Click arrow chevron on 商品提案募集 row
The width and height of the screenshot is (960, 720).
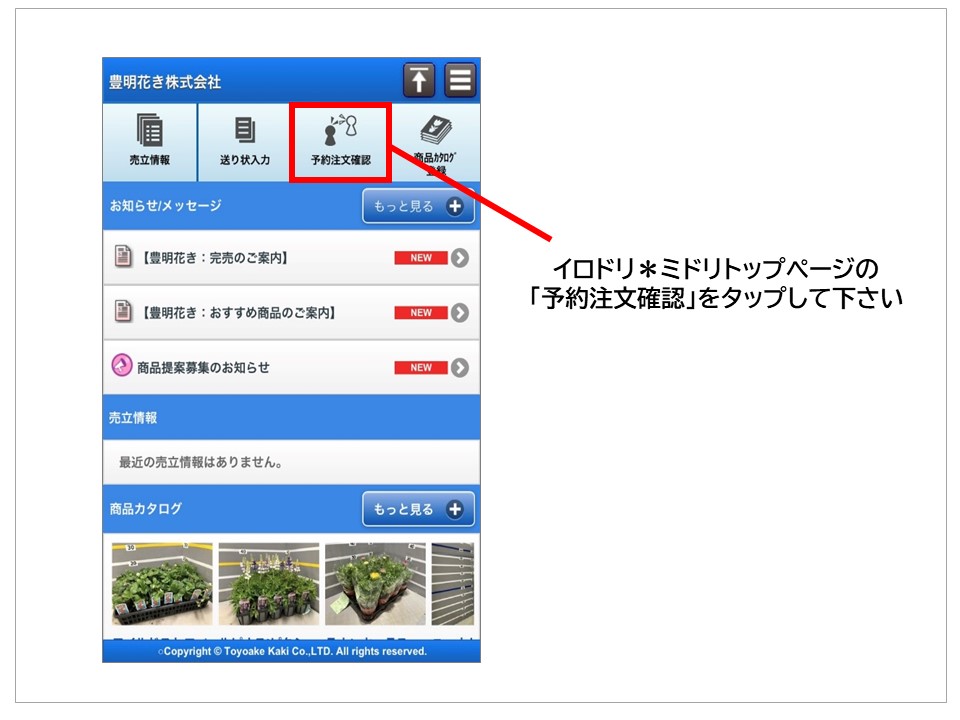pyautogui.click(x=459, y=367)
